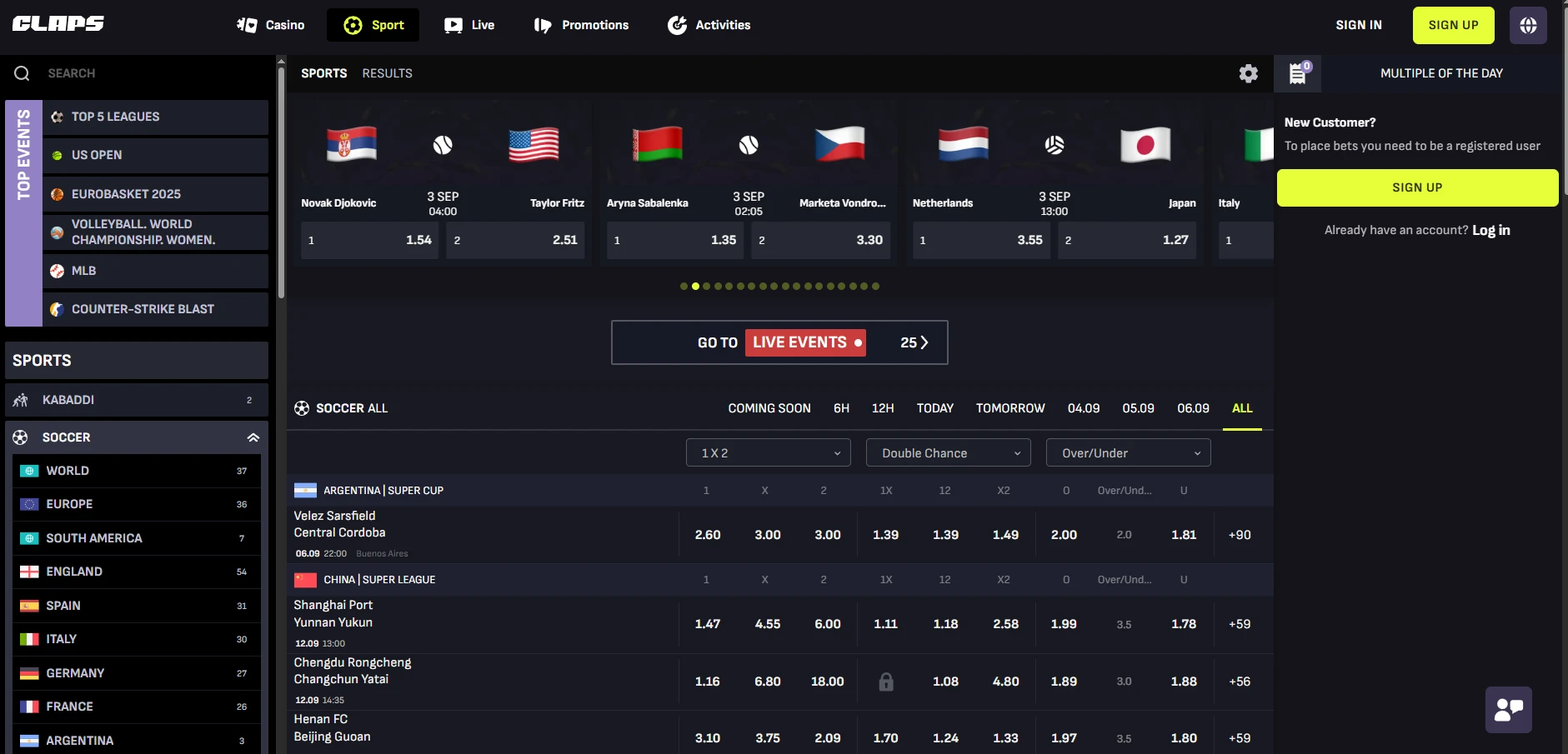The width and height of the screenshot is (1568, 754).
Task: Open the bet slip icon
Action: pos(1297,73)
